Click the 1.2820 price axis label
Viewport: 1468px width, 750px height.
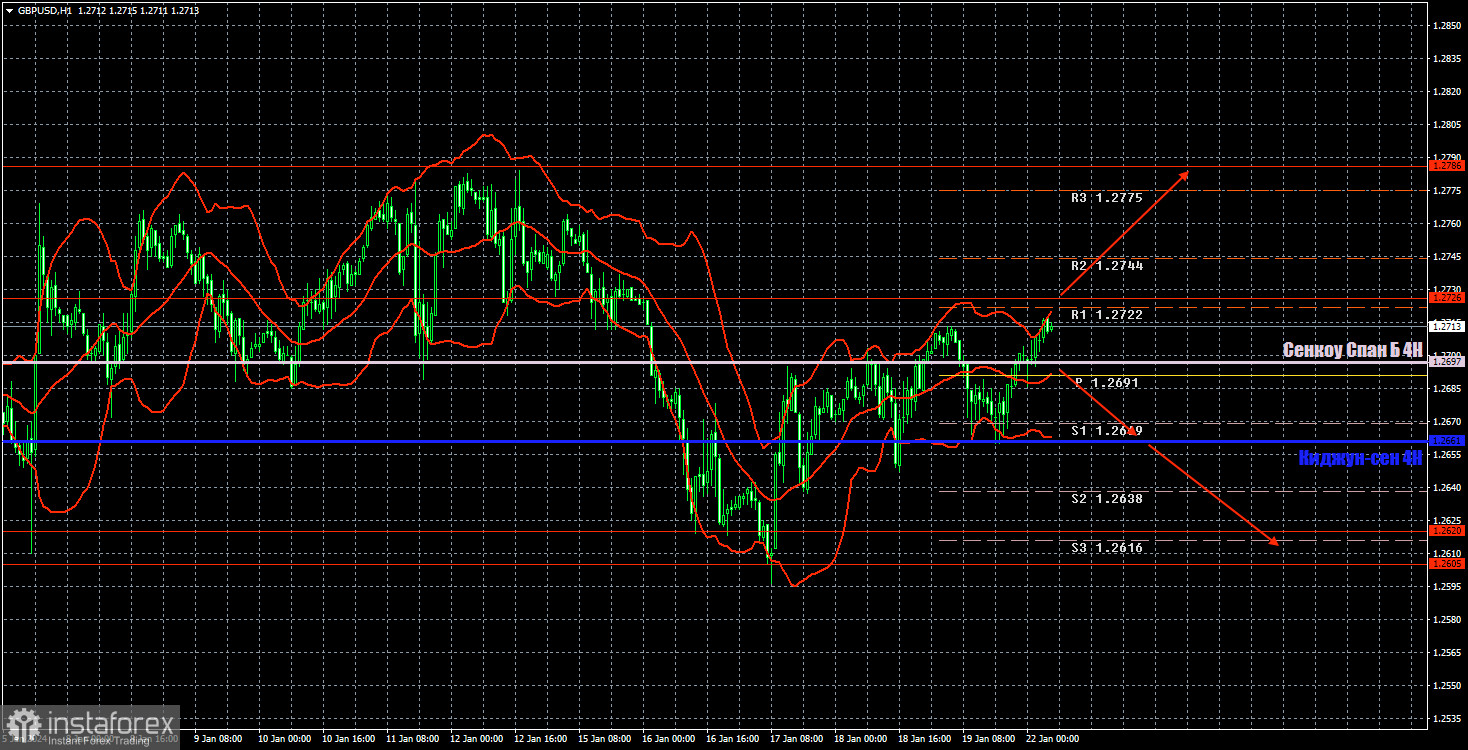1447,91
